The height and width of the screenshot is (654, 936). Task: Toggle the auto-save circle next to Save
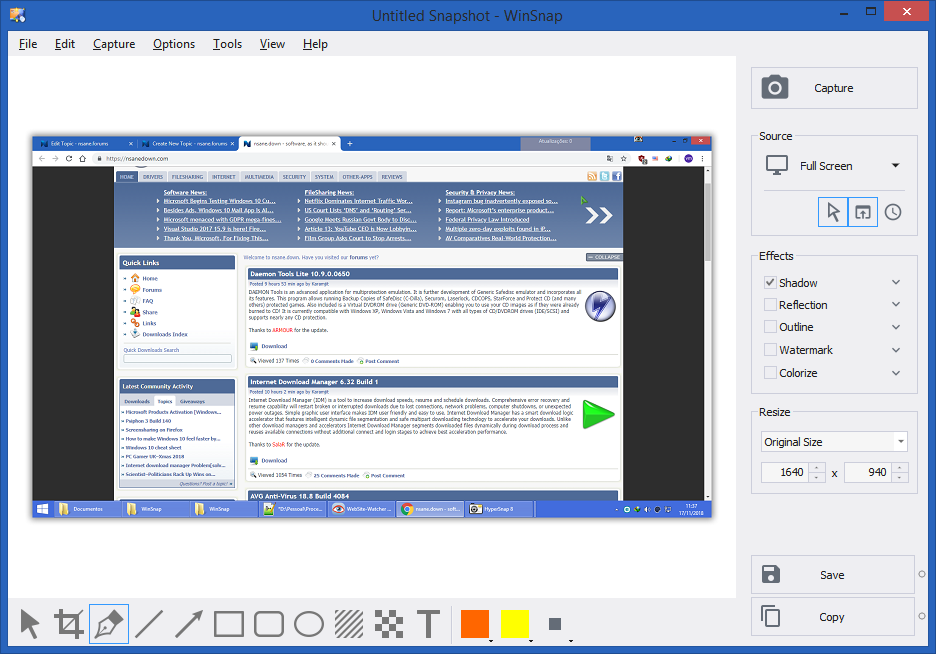point(922,574)
